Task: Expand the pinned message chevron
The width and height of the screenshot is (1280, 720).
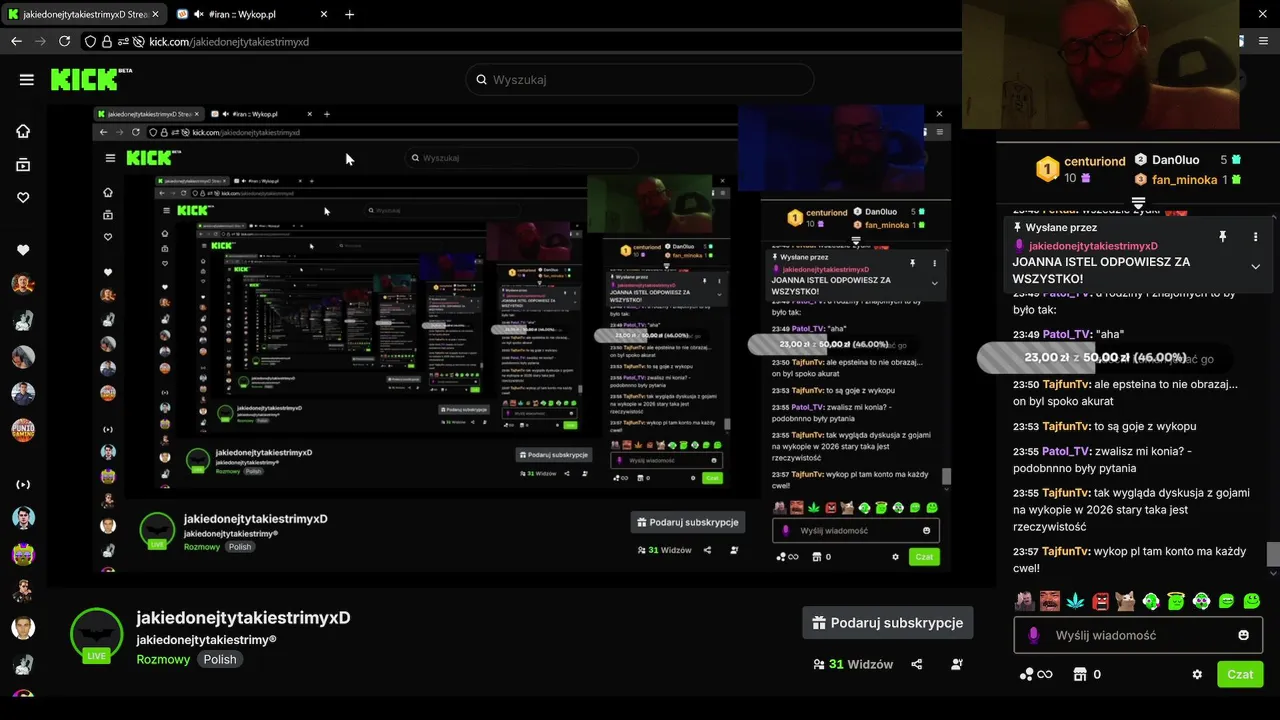Action: click(1255, 267)
